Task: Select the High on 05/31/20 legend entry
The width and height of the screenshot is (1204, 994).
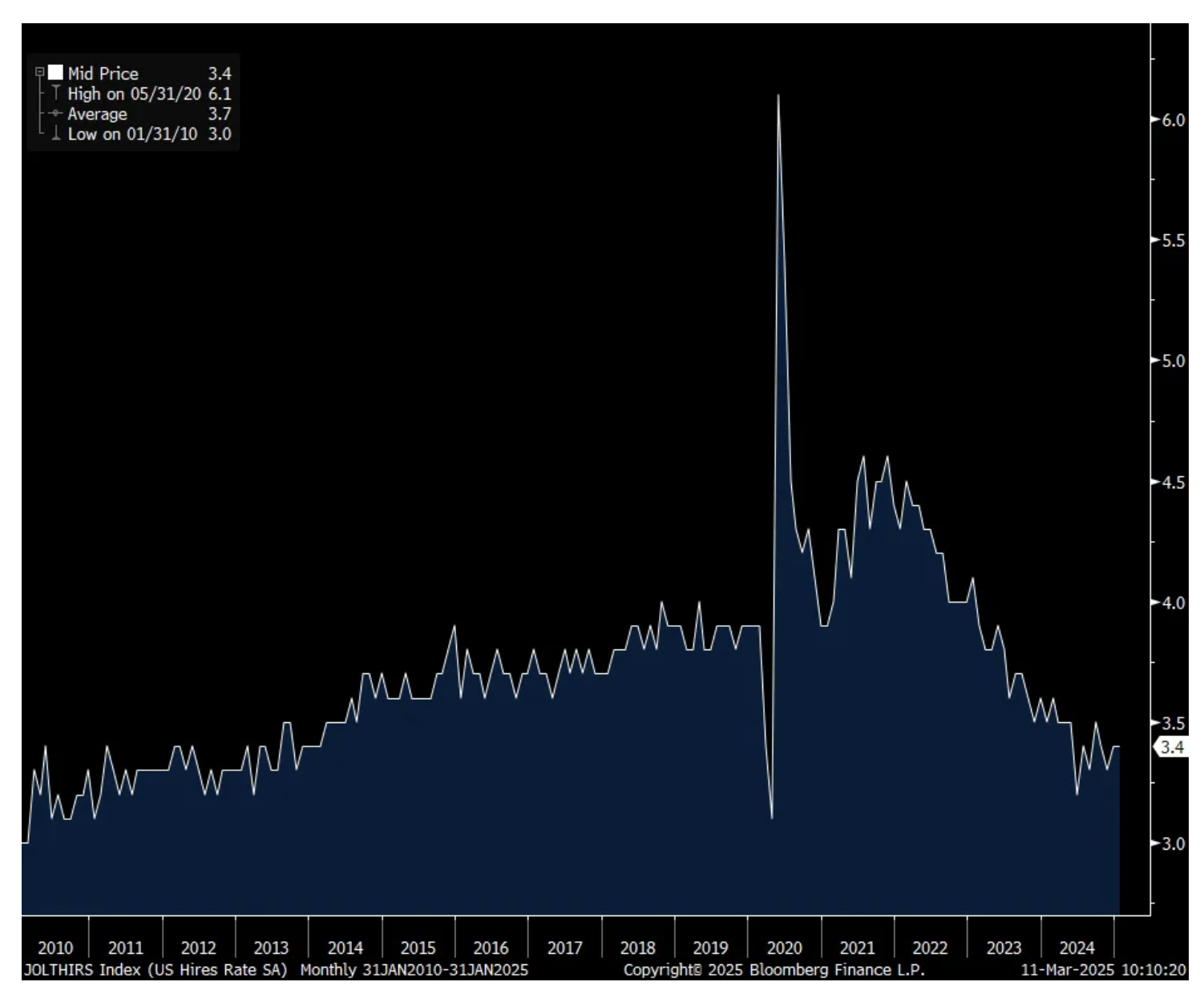Action: click(134, 94)
